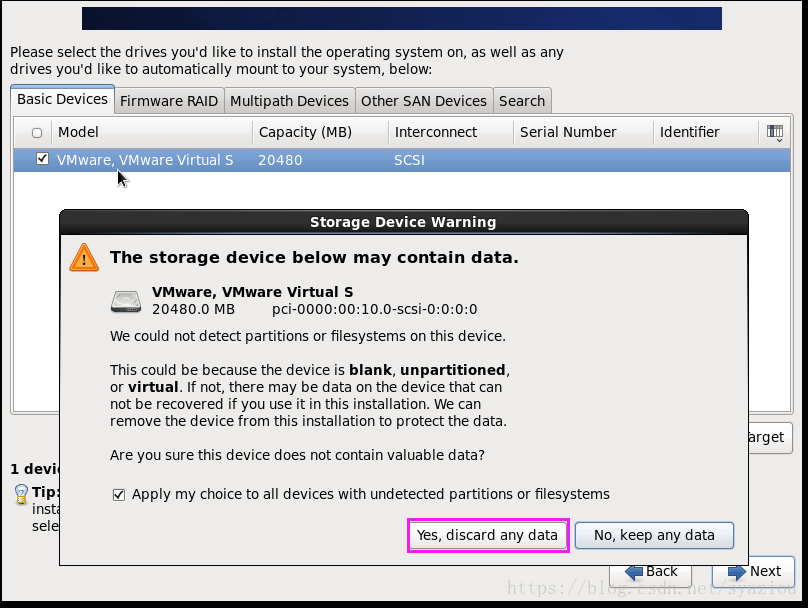Sort by Interconnect column header

pyautogui.click(x=451, y=132)
